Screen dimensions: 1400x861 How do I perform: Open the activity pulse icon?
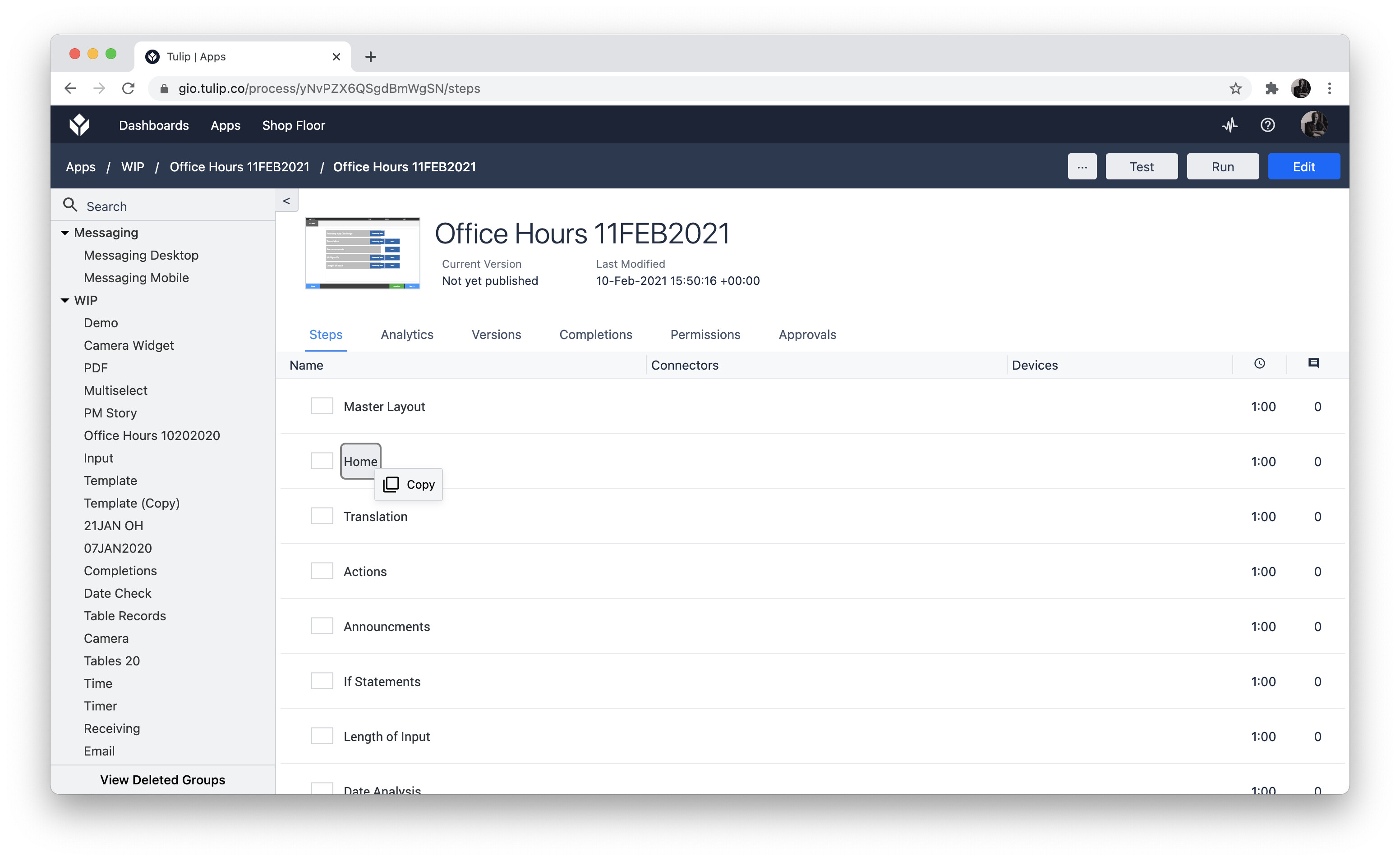pos(1230,125)
